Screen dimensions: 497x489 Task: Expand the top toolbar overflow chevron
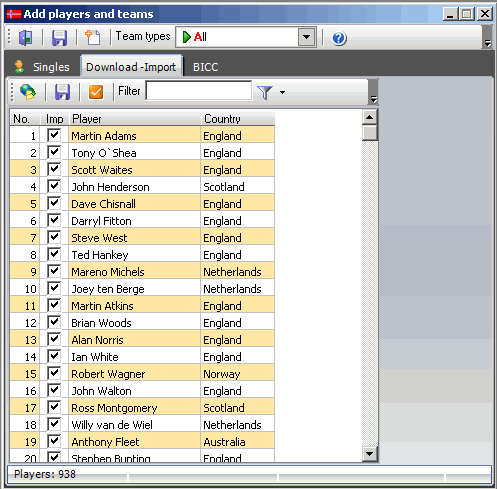(488, 43)
